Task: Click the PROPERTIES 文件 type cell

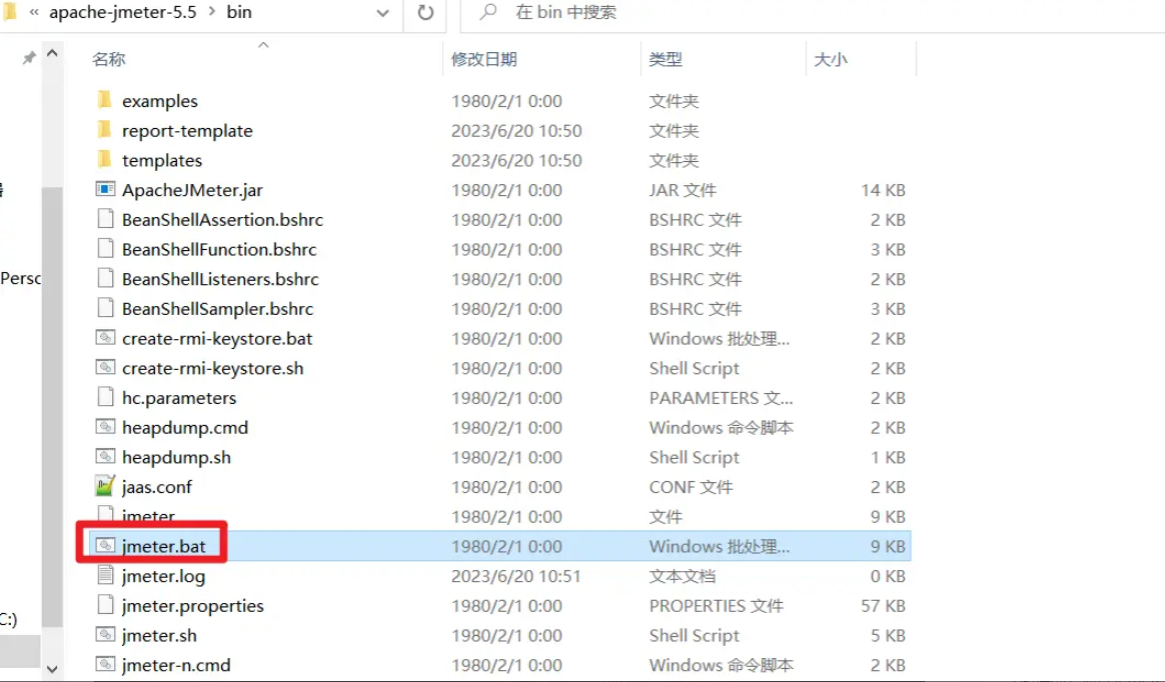Action: pos(715,606)
